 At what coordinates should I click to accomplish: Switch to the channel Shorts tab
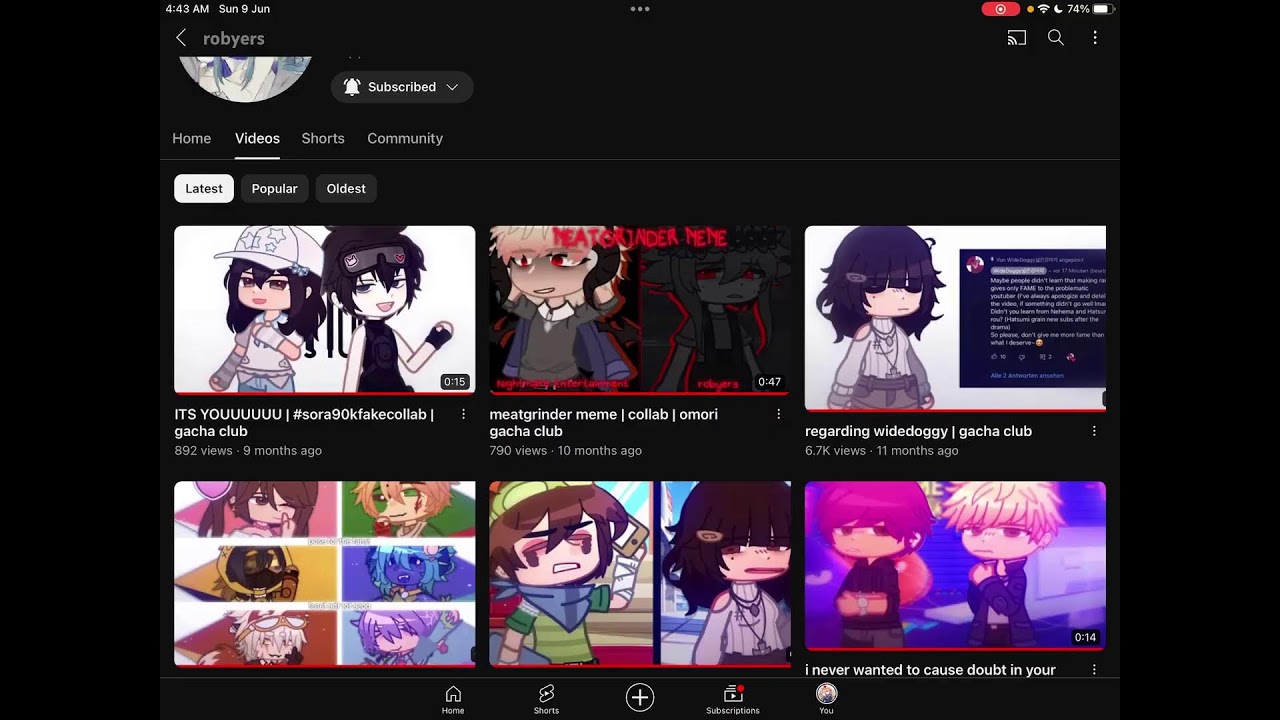(x=323, y=139)
